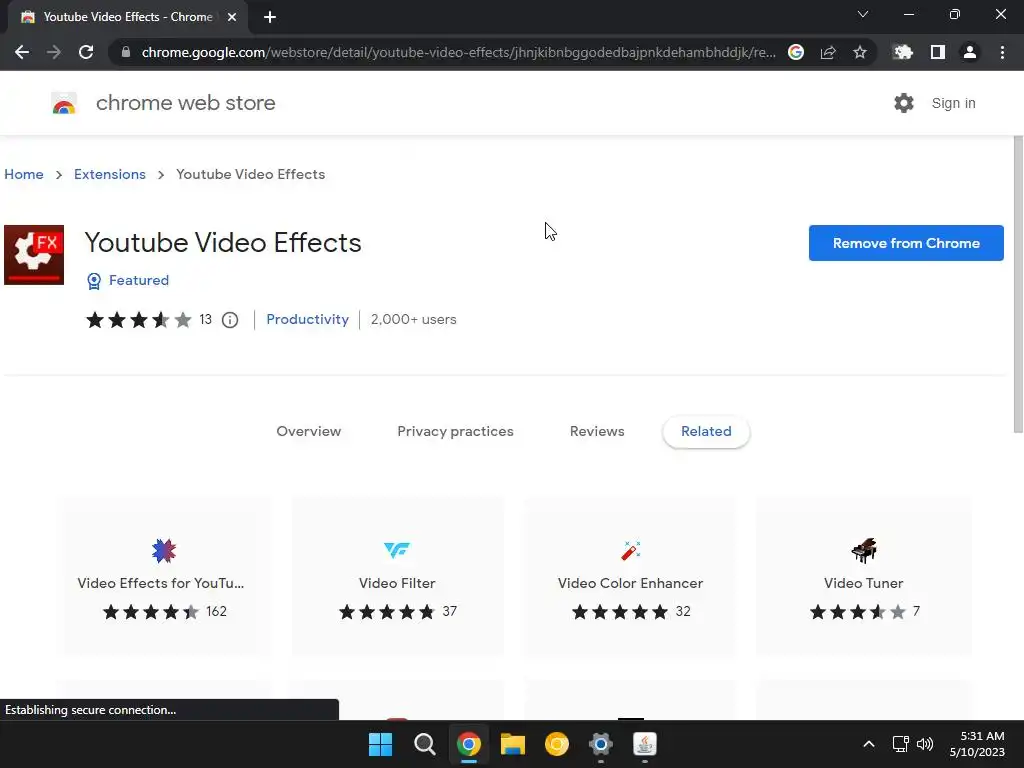Click Remove from Chrome button
The width and height of the screenshot is (1024, 768).
click(906, 243)
